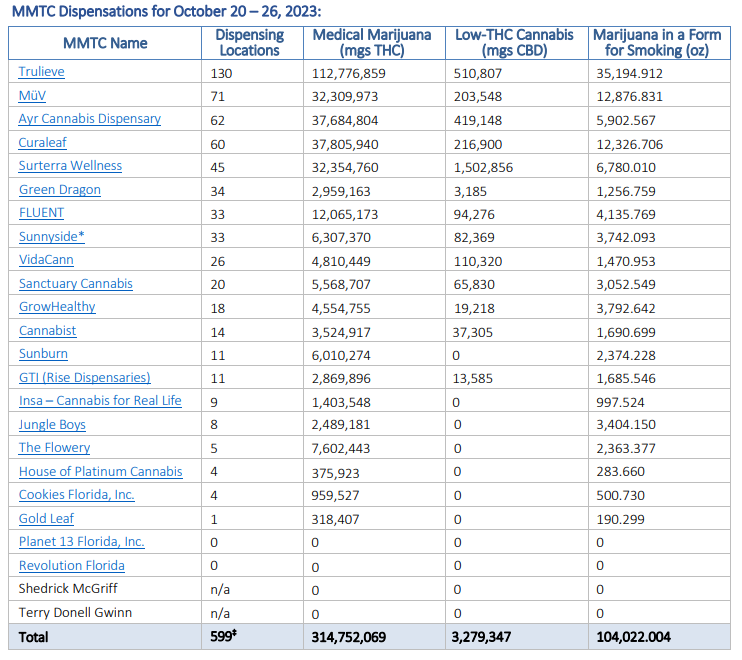Select Trulieve's 35,194.912 smoking value

click(629, 73)
